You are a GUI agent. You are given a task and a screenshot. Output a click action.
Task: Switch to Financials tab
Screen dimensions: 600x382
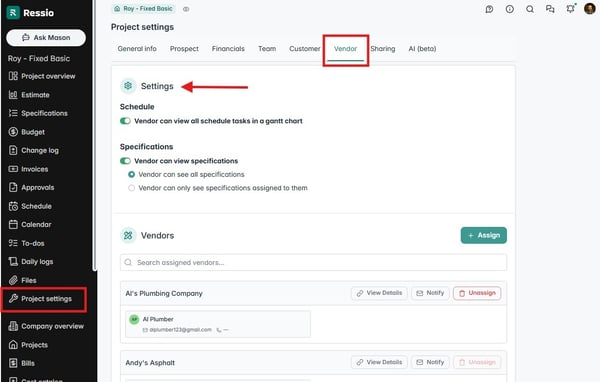click(x=228, y=49)
